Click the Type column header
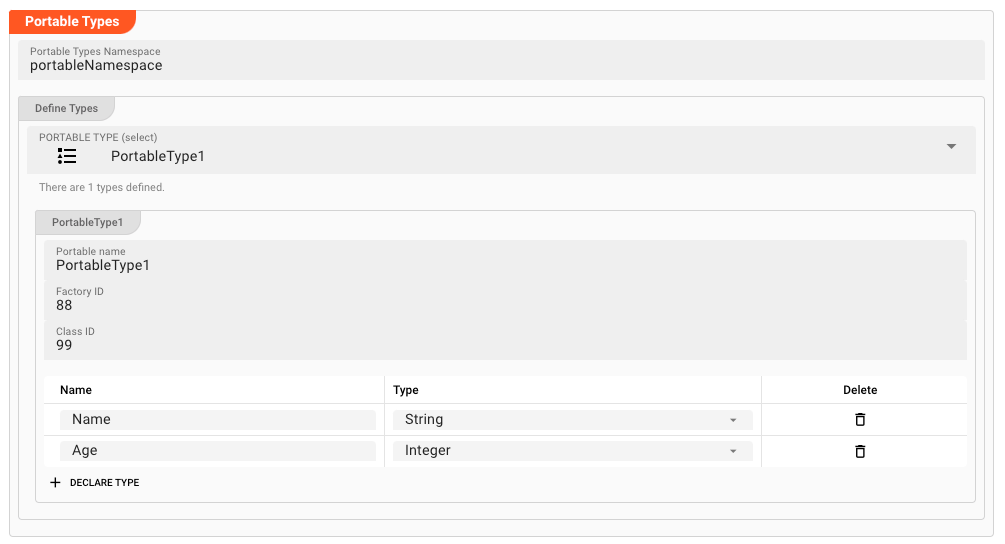The image size is (1005, 544). (x=406, y=390)
